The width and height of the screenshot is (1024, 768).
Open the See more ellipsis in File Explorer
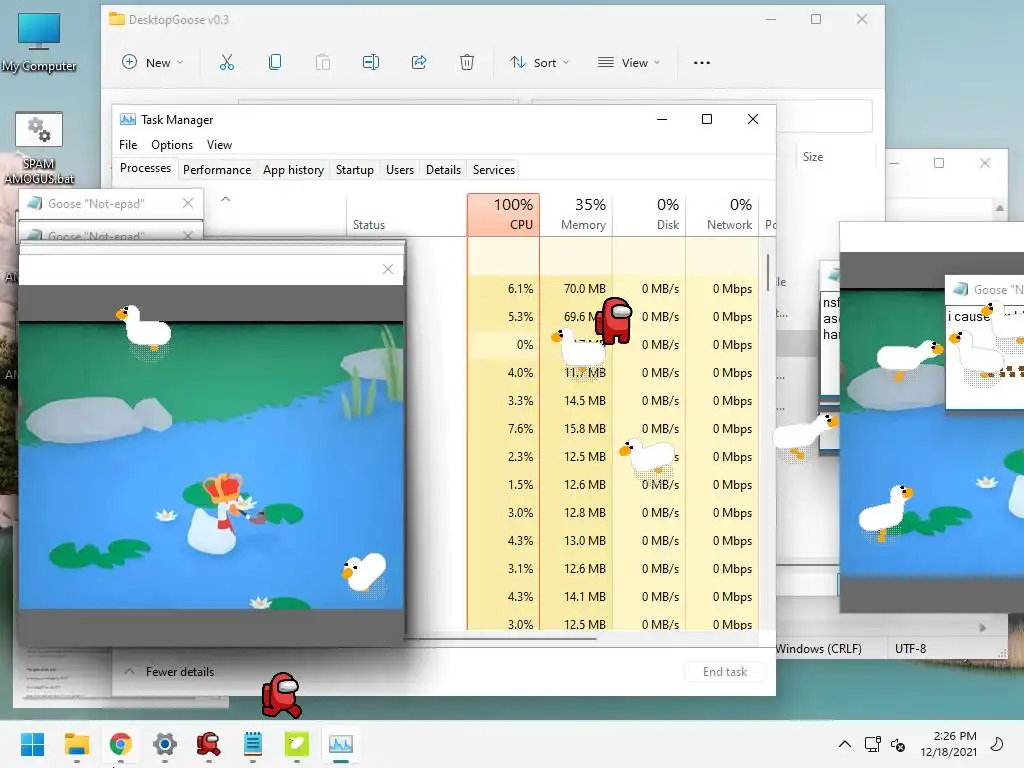point(702,63)
